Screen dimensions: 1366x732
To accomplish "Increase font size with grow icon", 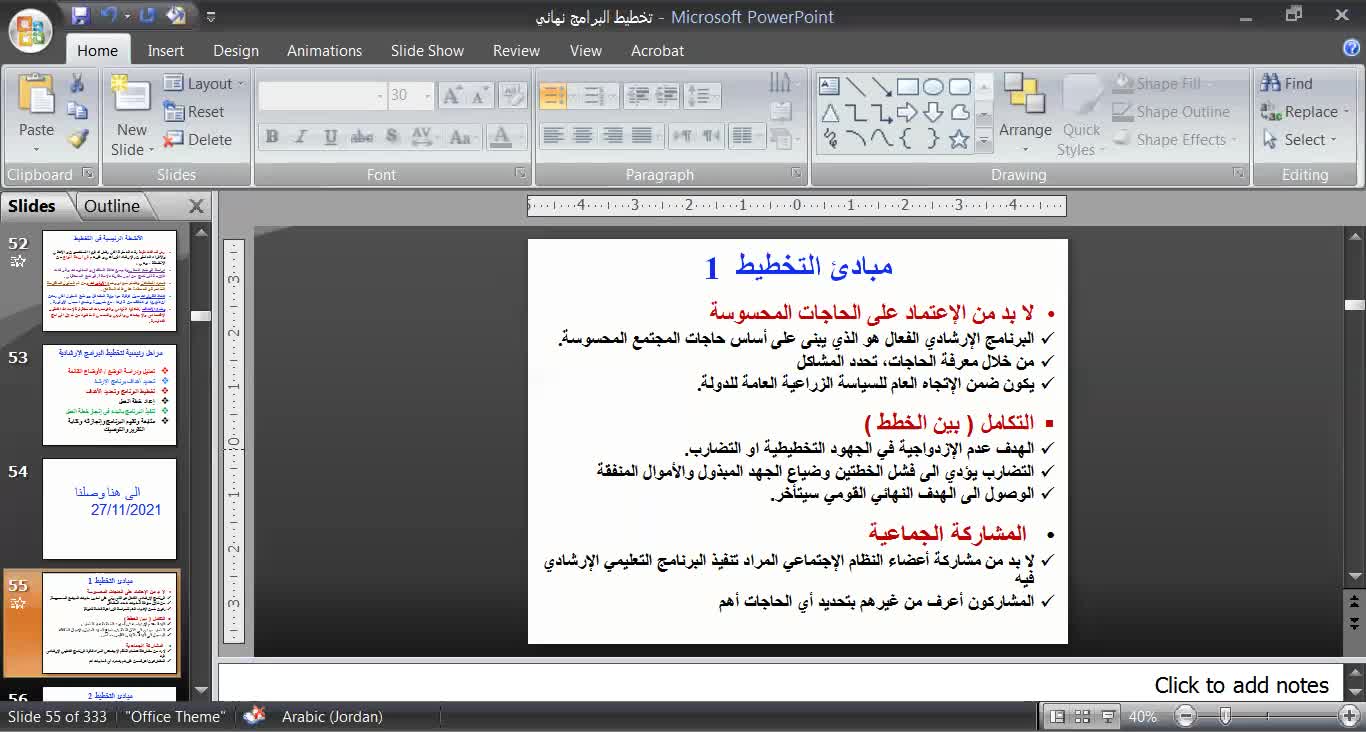I will pos(452,95).
